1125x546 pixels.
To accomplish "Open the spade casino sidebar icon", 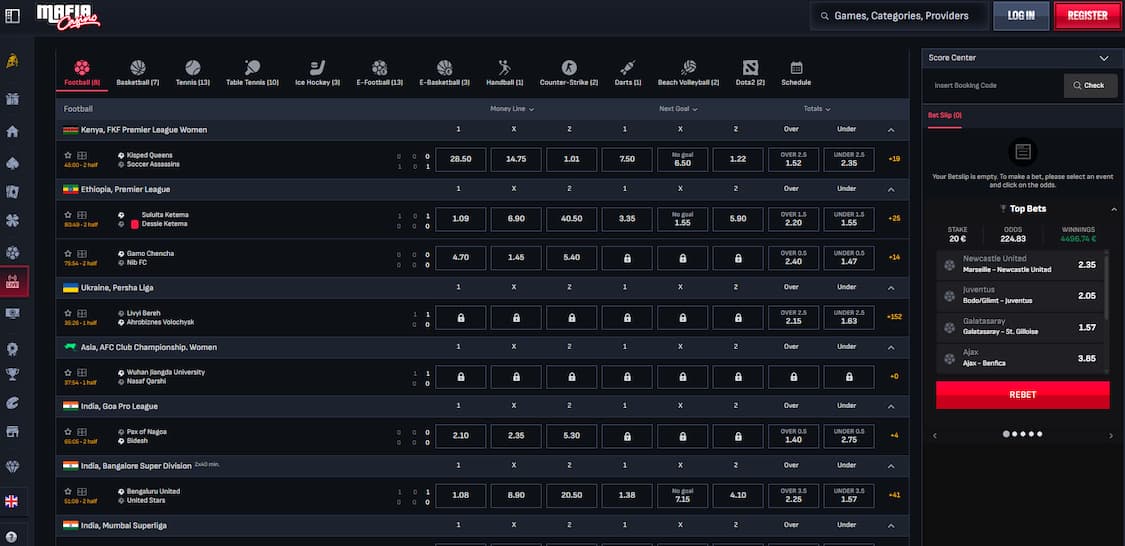I will click(12, 163).
